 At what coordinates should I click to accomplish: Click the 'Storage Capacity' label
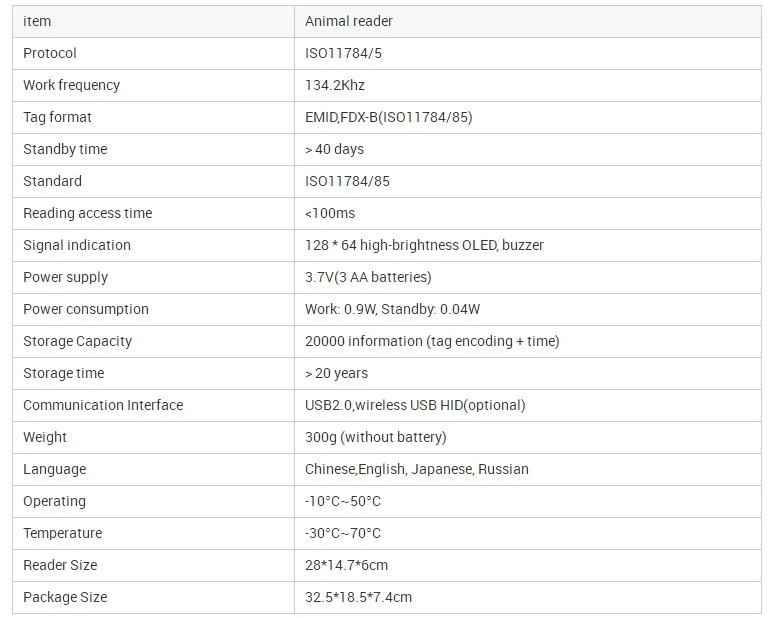pos(77,341)
